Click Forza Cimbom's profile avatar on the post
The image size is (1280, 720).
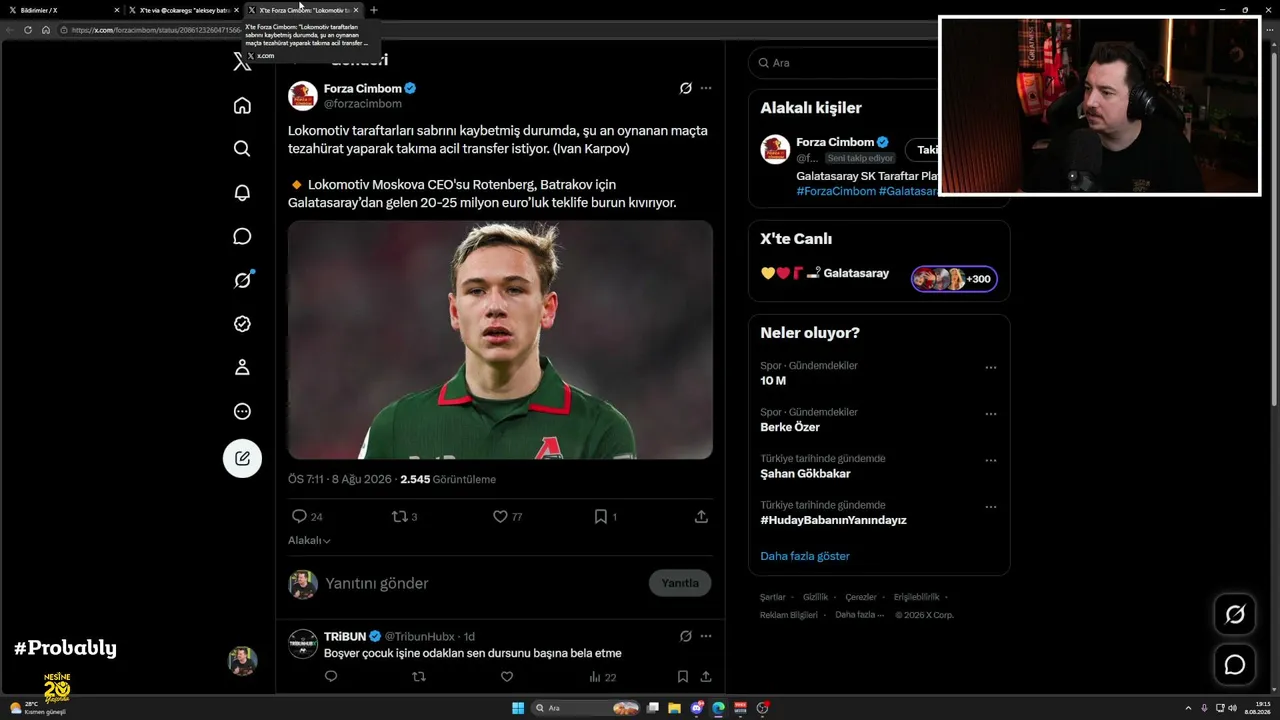coord(303,96)
